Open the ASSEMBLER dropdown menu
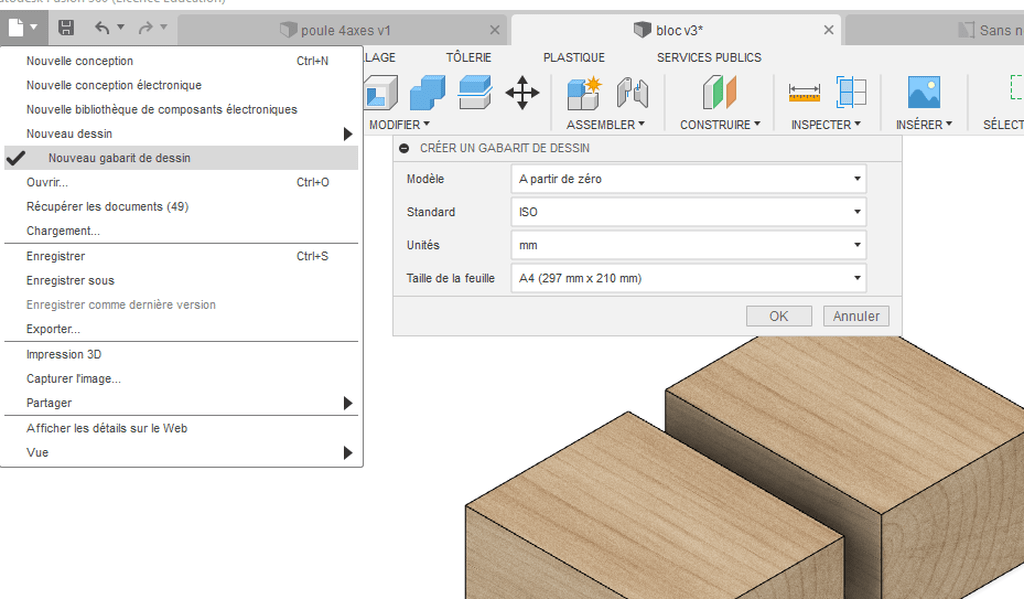This screenshot has height=599, width=1024. (605, 124)
